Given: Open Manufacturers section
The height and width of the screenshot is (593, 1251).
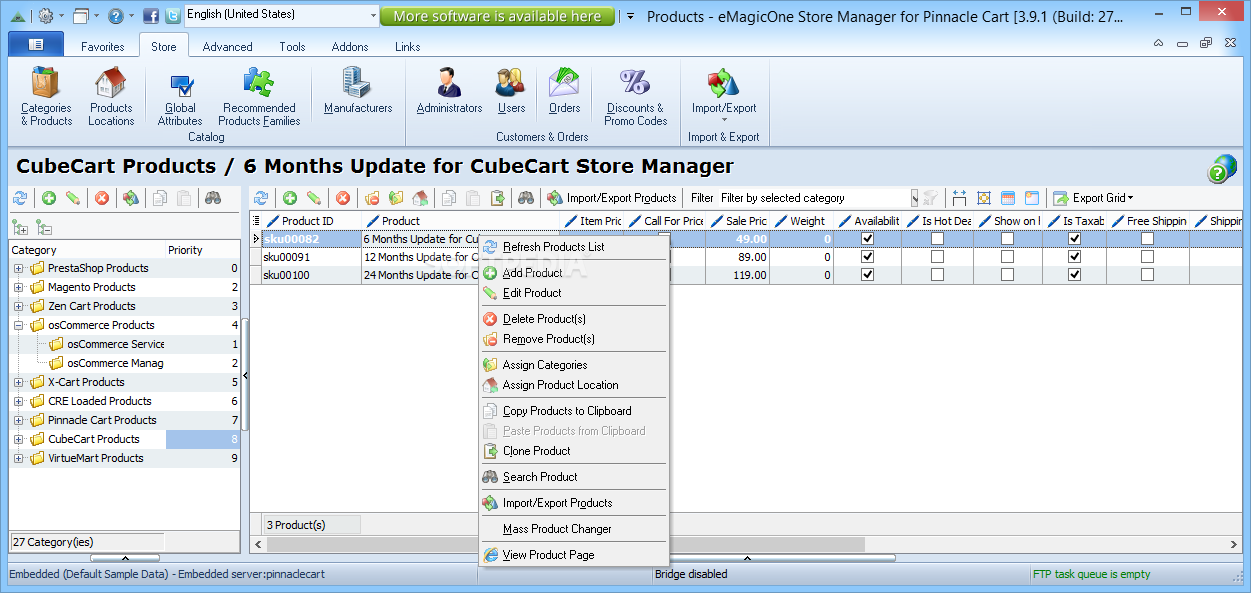Looking at the screenshot, I should (358, 91).
